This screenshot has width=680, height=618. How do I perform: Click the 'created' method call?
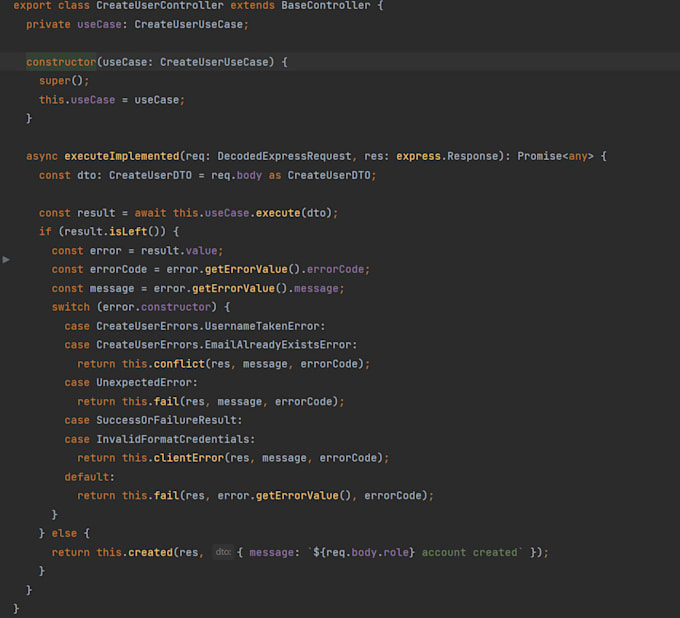(150, 553)
